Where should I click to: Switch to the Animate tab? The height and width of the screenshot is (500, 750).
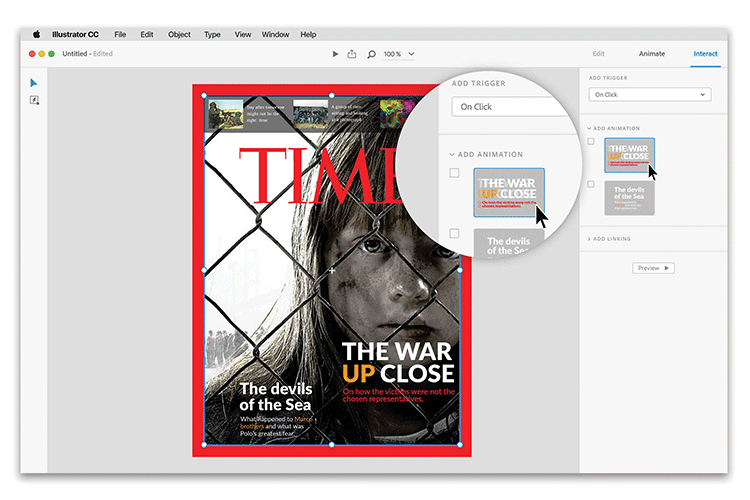click(651, 54)
